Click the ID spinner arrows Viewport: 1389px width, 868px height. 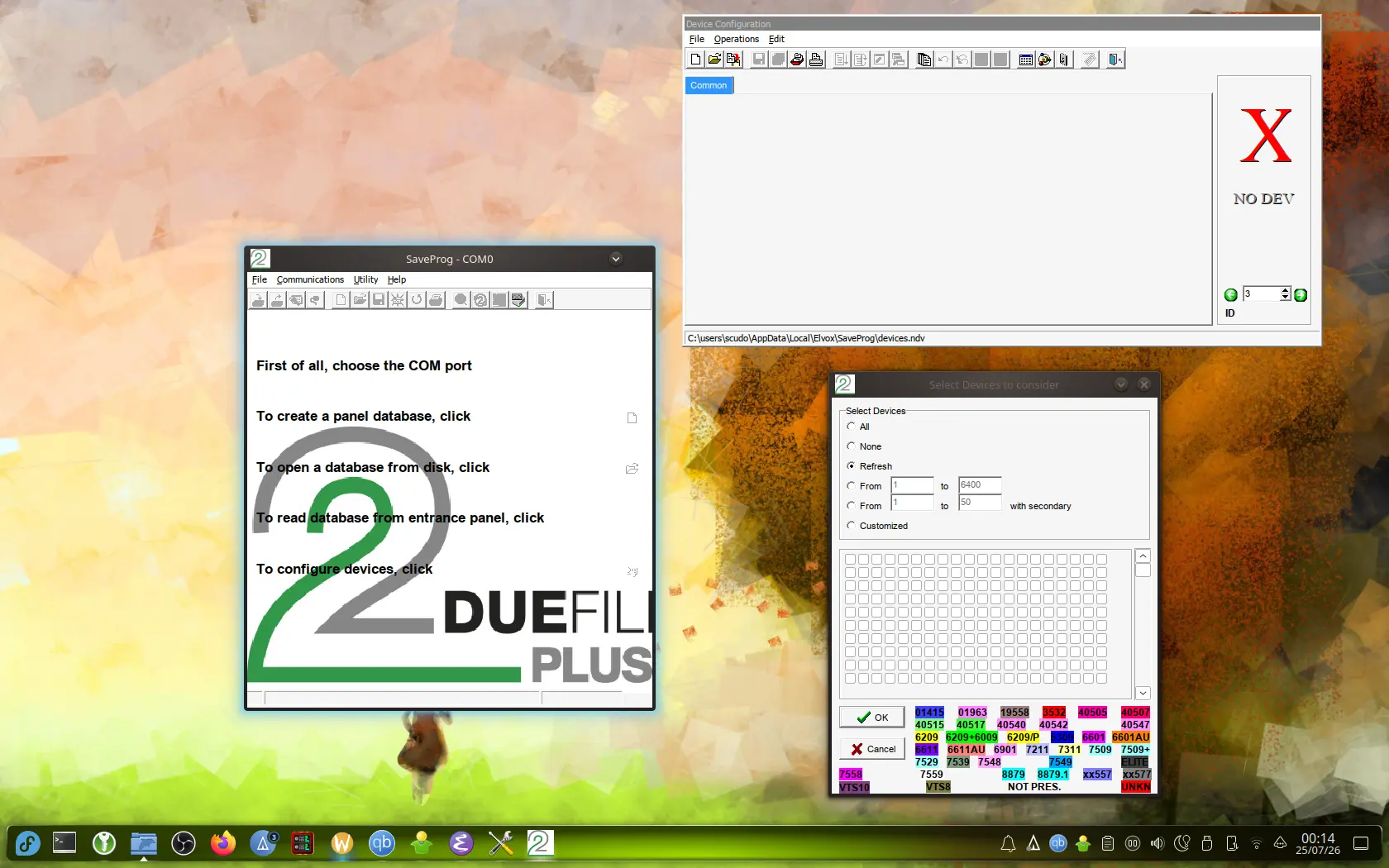1285,294
